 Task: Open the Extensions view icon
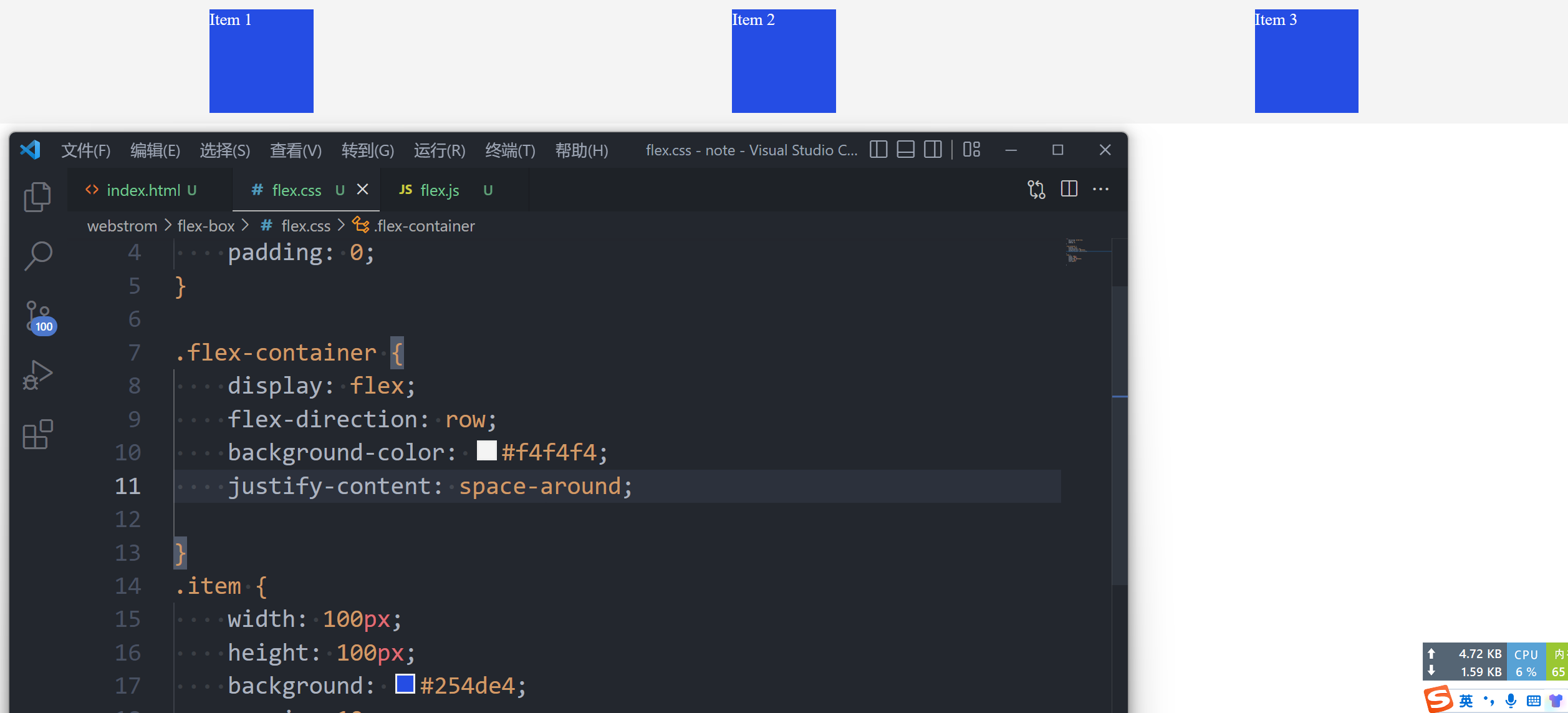(x=37, y=434)
